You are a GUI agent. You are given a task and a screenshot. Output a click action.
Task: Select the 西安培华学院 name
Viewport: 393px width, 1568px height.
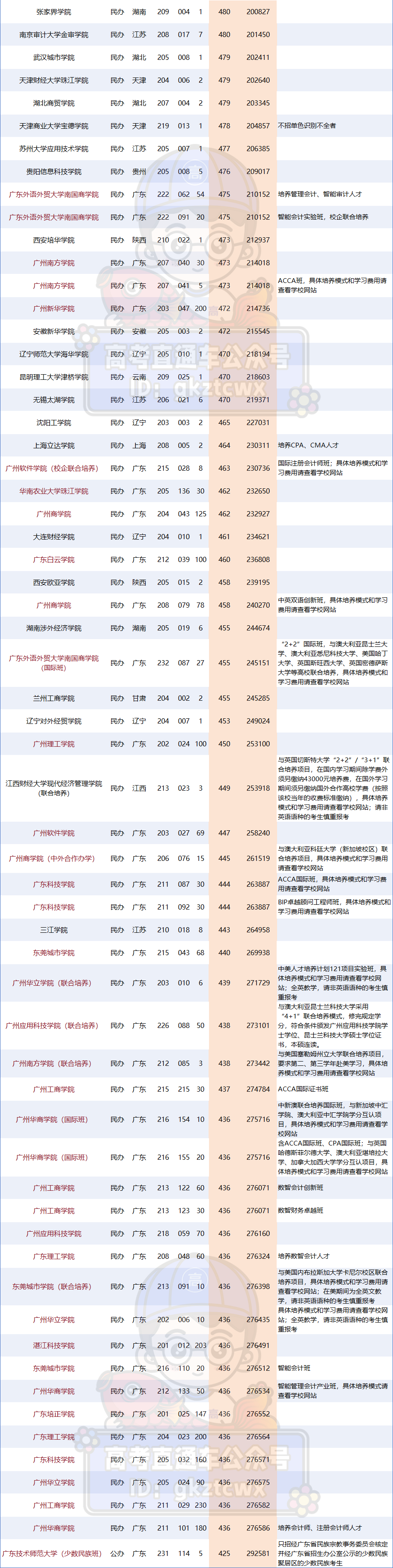coord(53,240)
